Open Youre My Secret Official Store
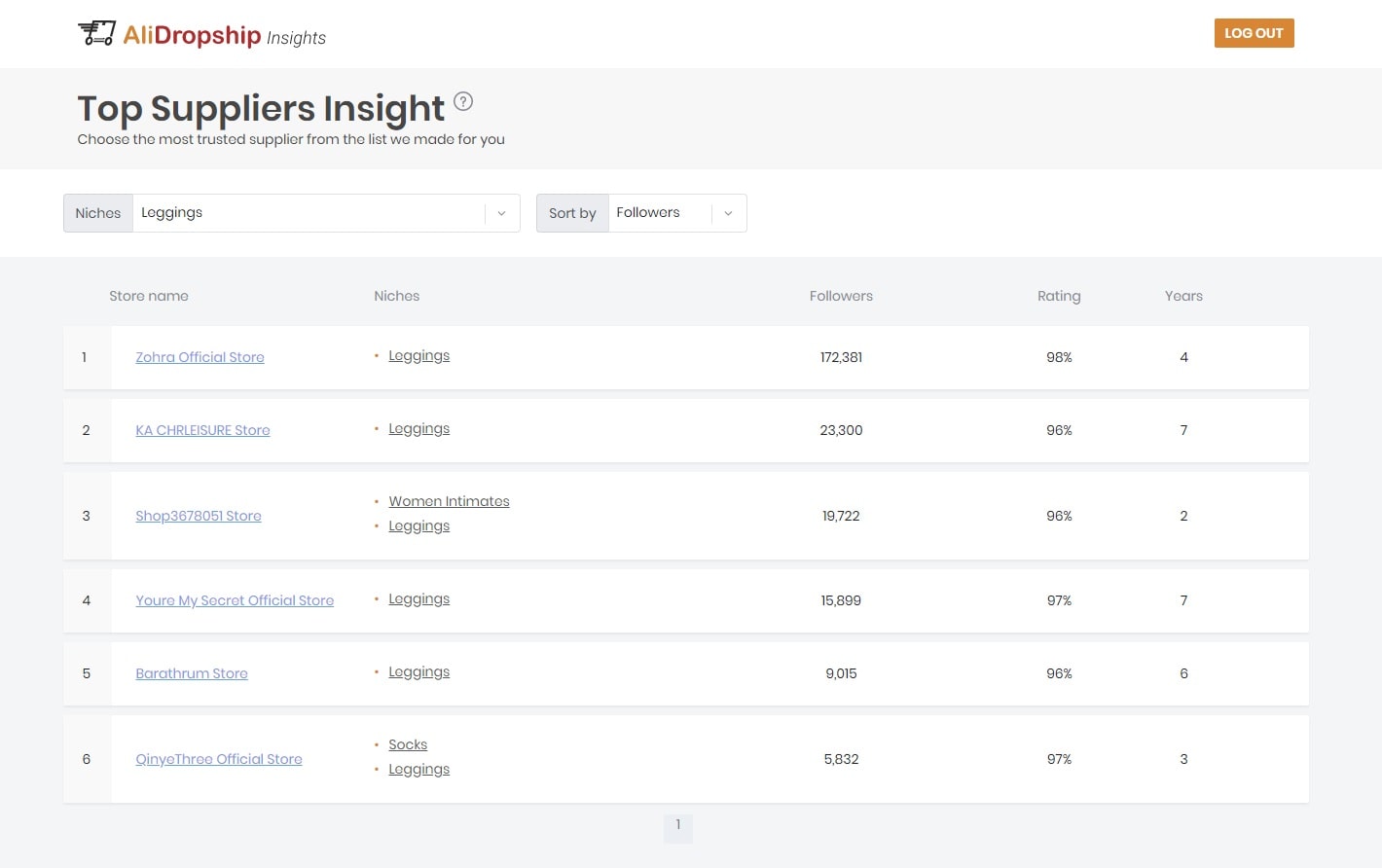The width and height of the screenshot is (1382, 868). [x=235, y=600]
